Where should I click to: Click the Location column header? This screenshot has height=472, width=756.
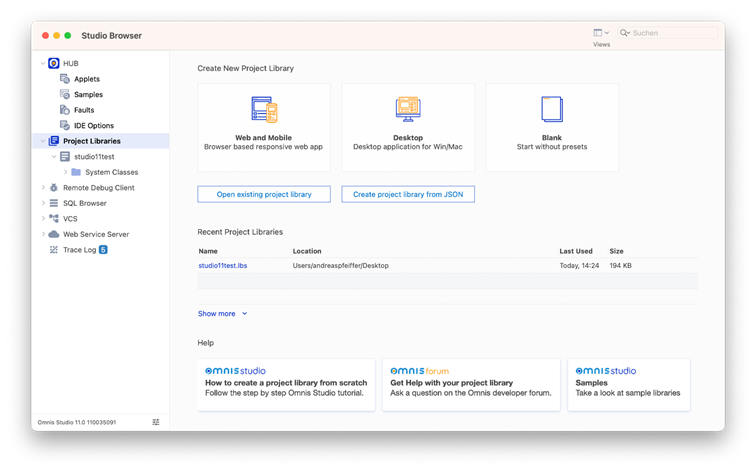[307, 251]
